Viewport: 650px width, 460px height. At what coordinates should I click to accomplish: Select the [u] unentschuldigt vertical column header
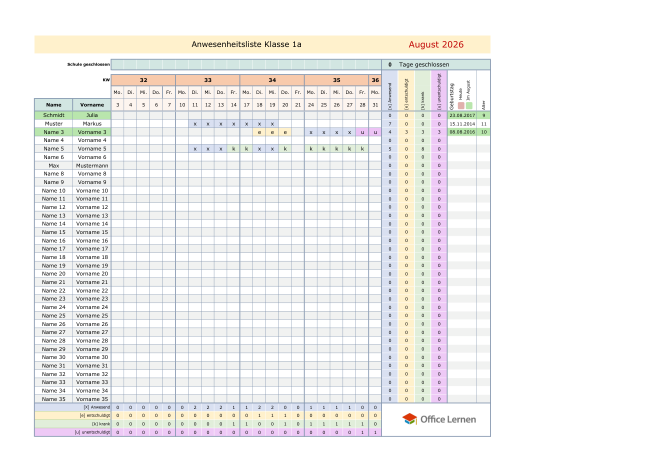[439, 91]
